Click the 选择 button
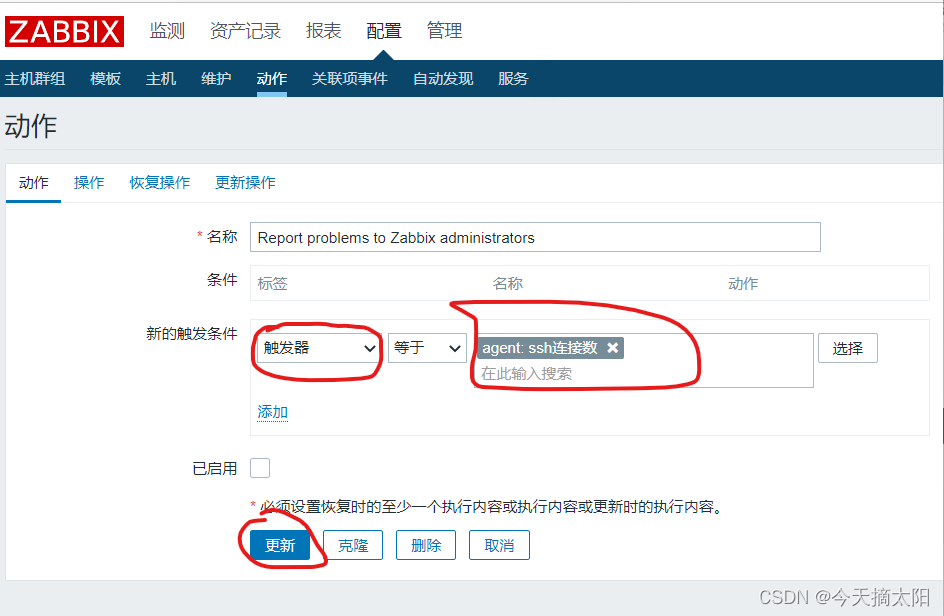The height and width of the screenshot is (616, 944). [848, 348]
